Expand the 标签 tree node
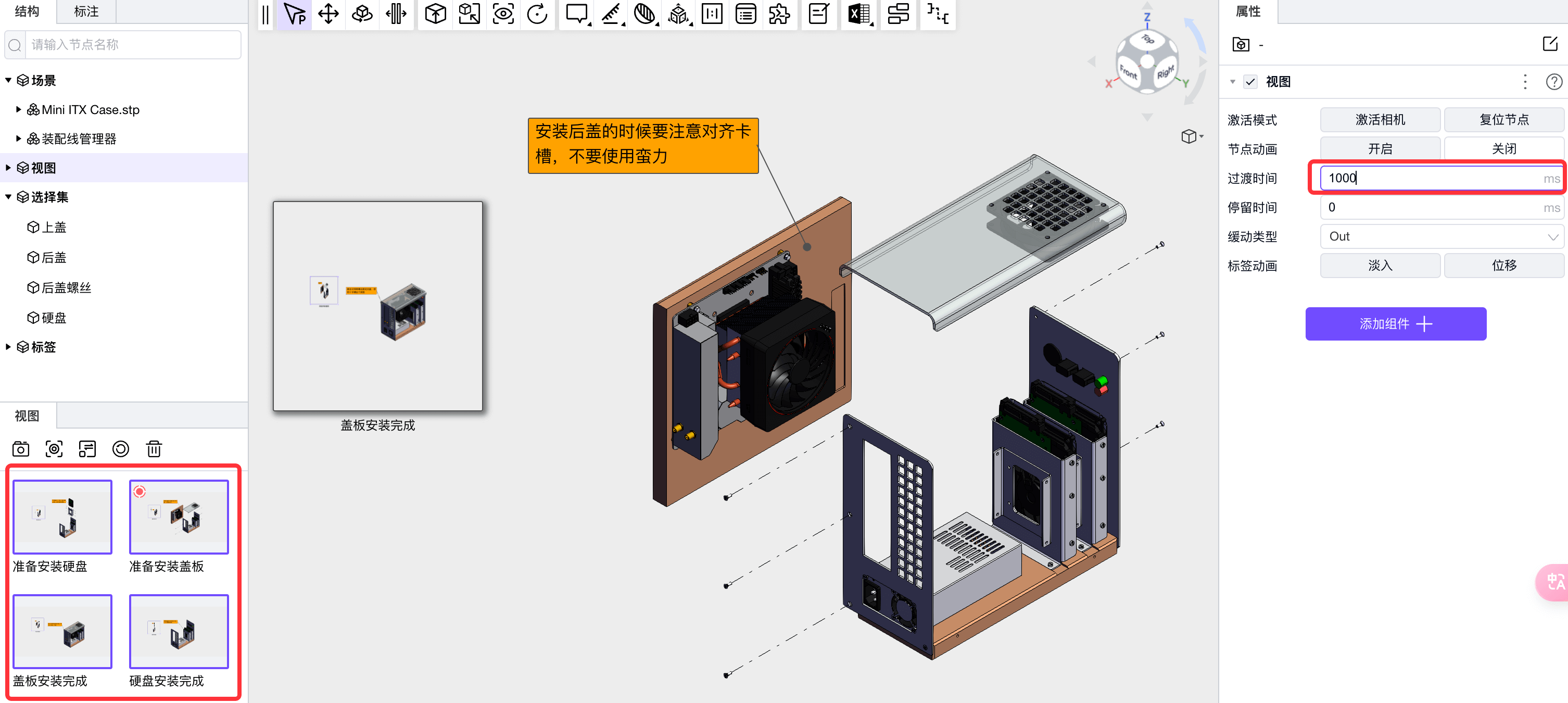Image resolution: width=1568 pixels, height=703 pixels. [x=8, y=347]
